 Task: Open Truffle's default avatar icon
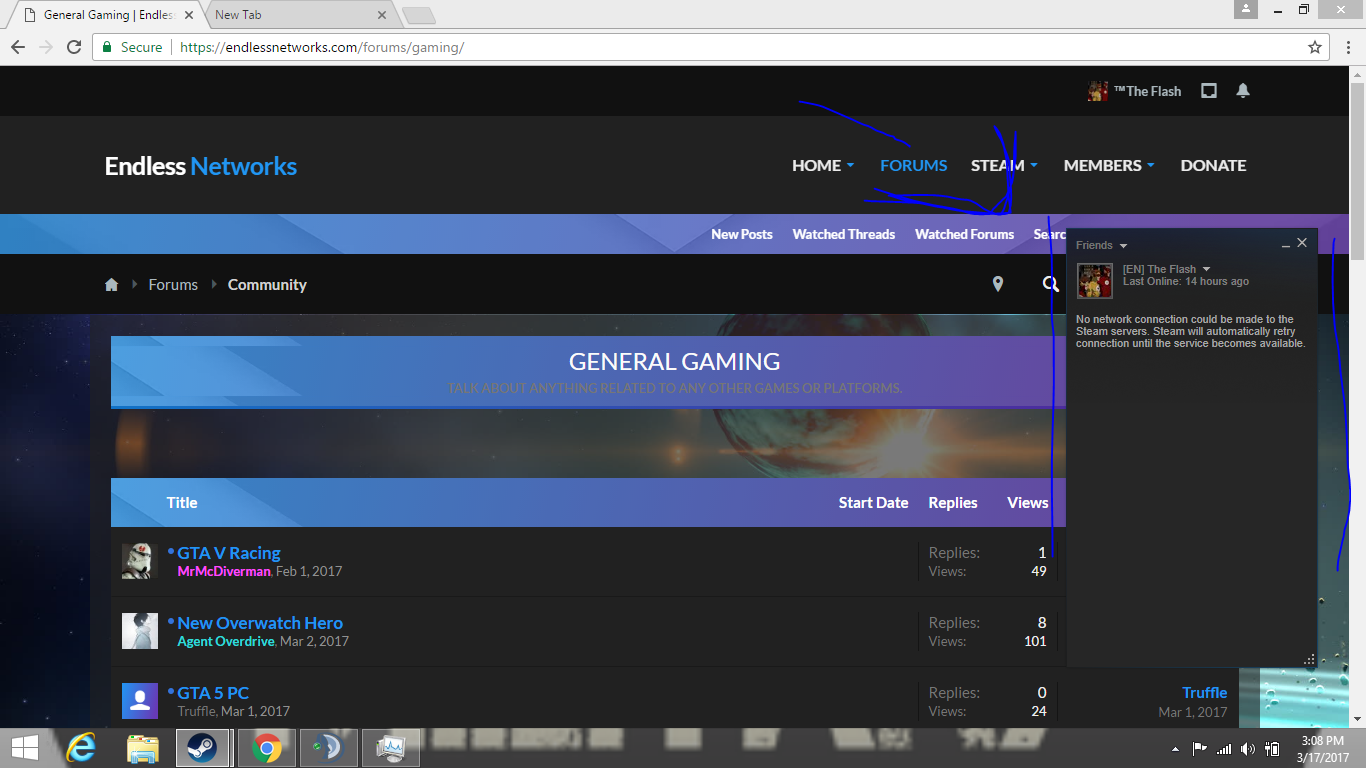click(x=140, y=701)
